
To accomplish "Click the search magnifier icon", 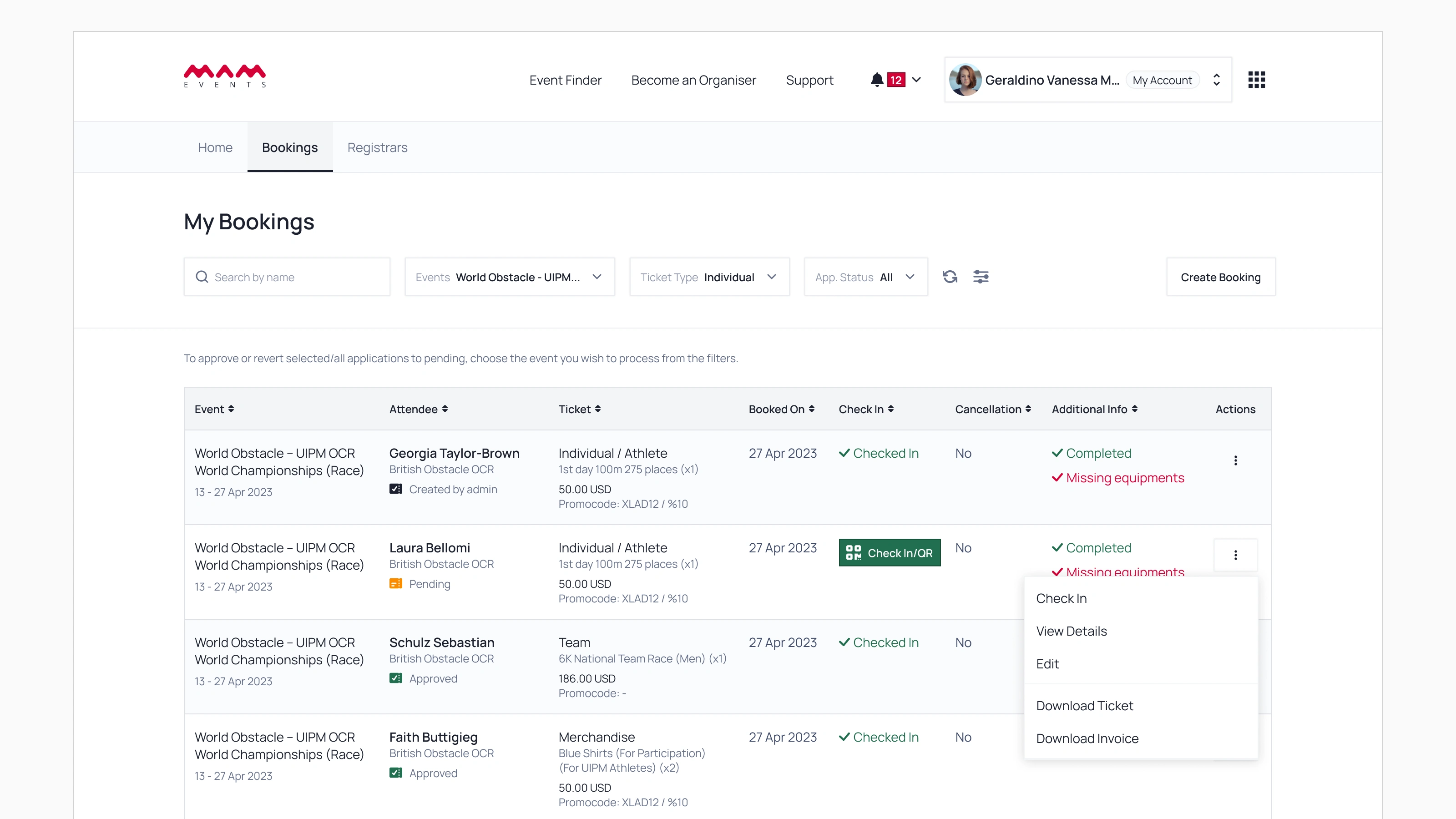I will (x=202, y=277).
